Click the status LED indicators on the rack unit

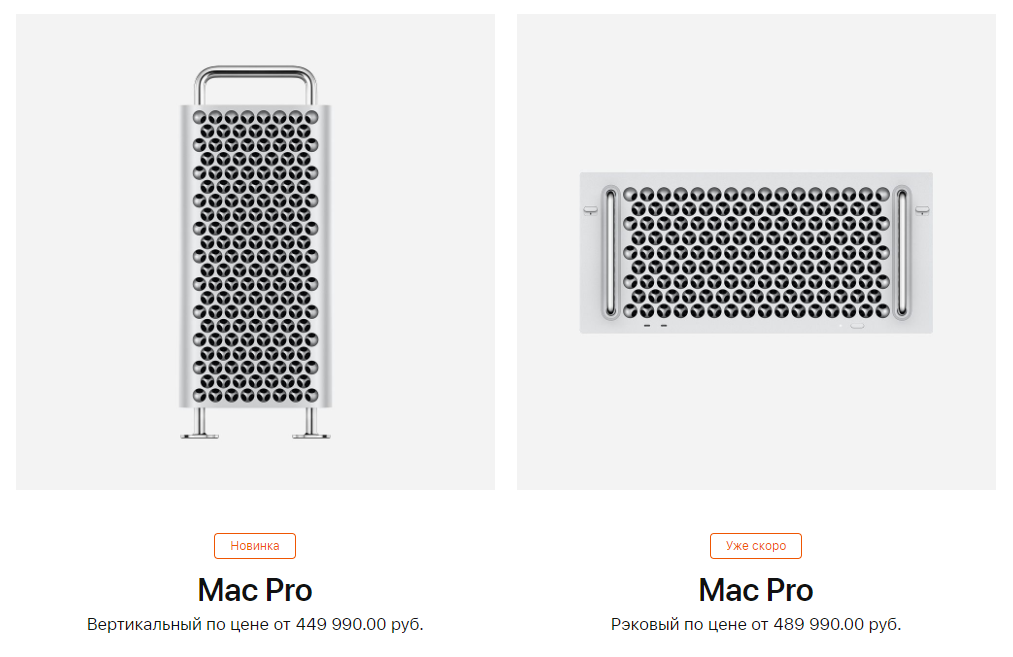pos(655,325)
